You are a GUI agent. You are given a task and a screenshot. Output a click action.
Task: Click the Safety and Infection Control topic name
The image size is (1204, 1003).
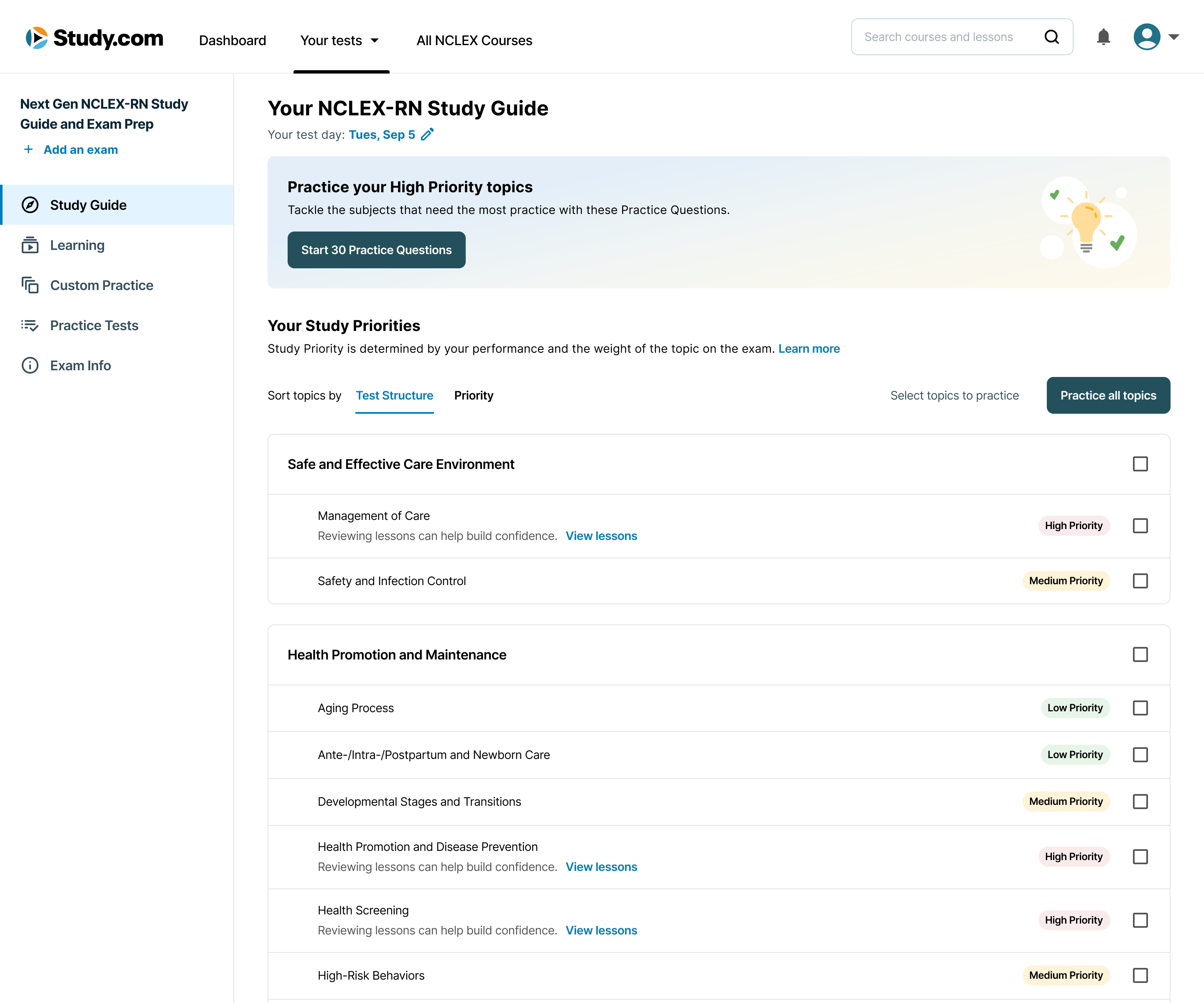click(392, 580)
